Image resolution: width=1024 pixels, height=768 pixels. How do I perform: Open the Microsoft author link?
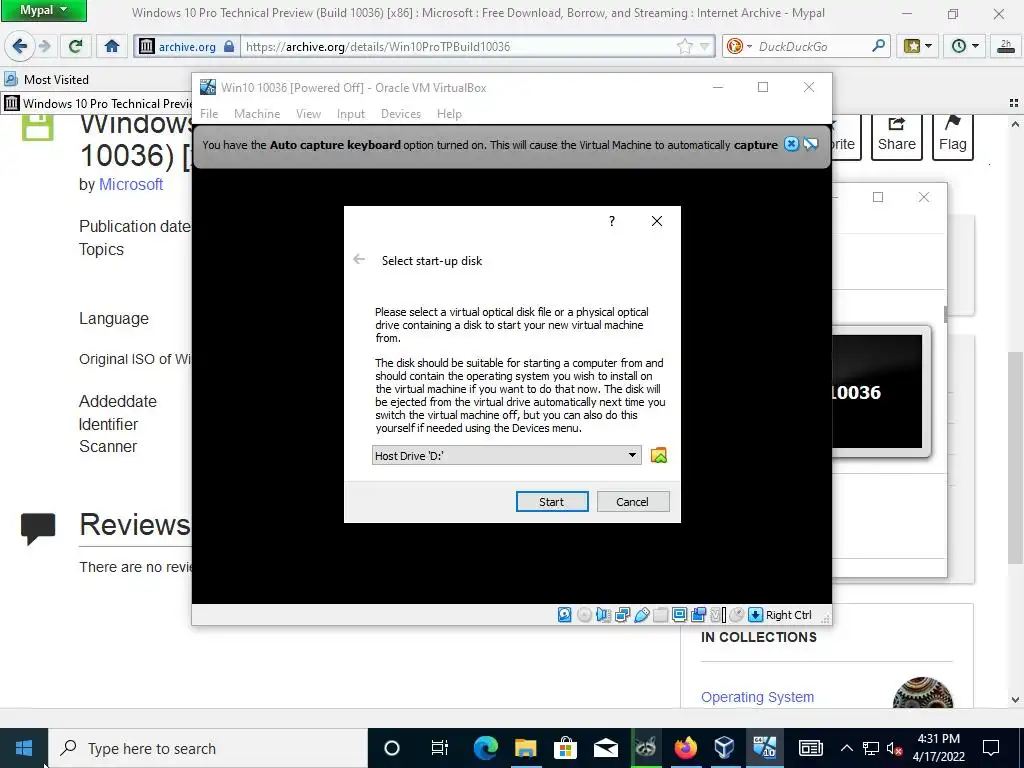(131, 185)
